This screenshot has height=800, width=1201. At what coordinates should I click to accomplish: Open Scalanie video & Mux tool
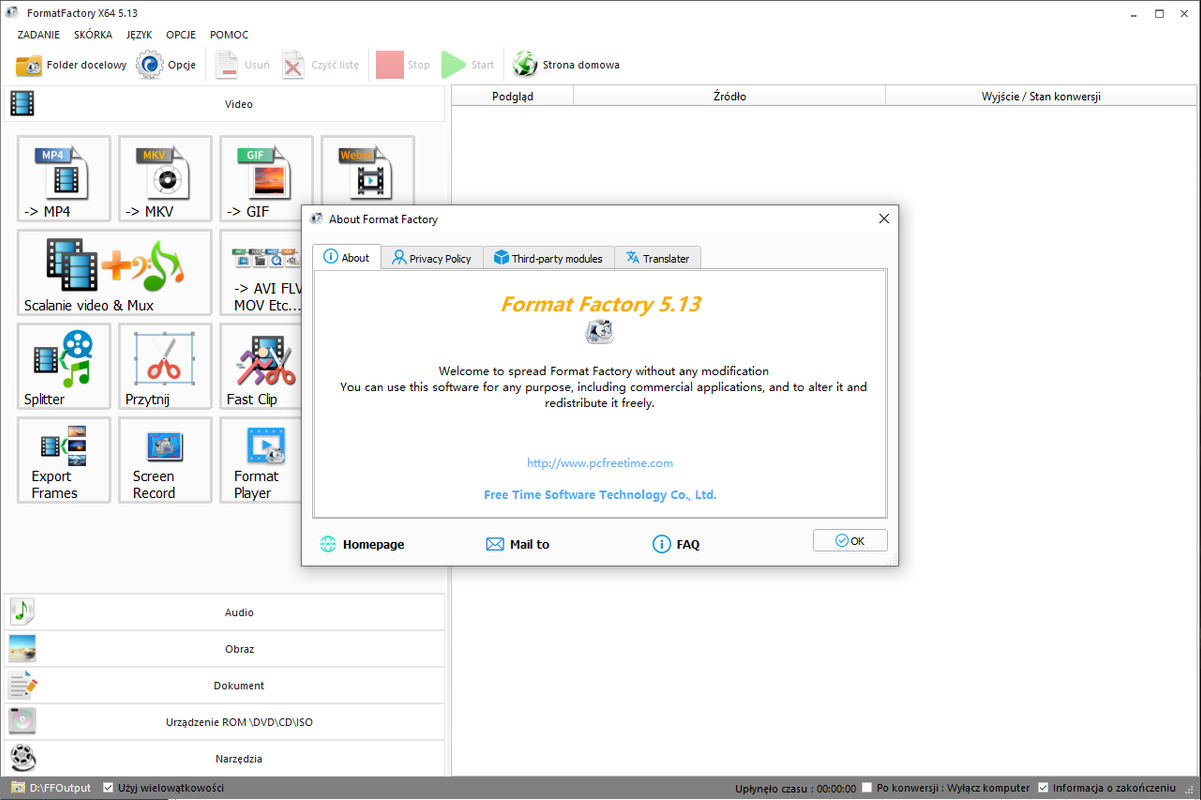click(x=115, y=272)
